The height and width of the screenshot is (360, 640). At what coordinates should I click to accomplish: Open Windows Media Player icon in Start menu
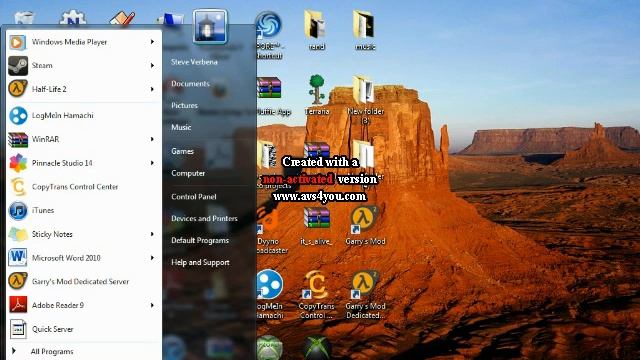18,42
